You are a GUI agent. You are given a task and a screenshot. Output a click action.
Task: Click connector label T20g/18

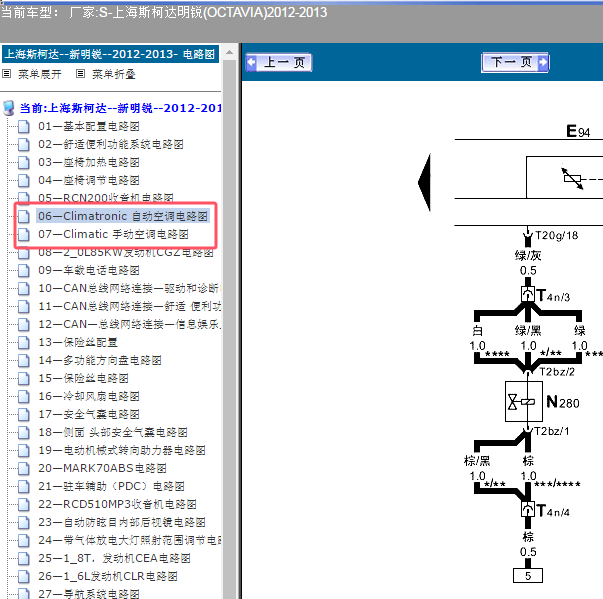tap(556, 235)
